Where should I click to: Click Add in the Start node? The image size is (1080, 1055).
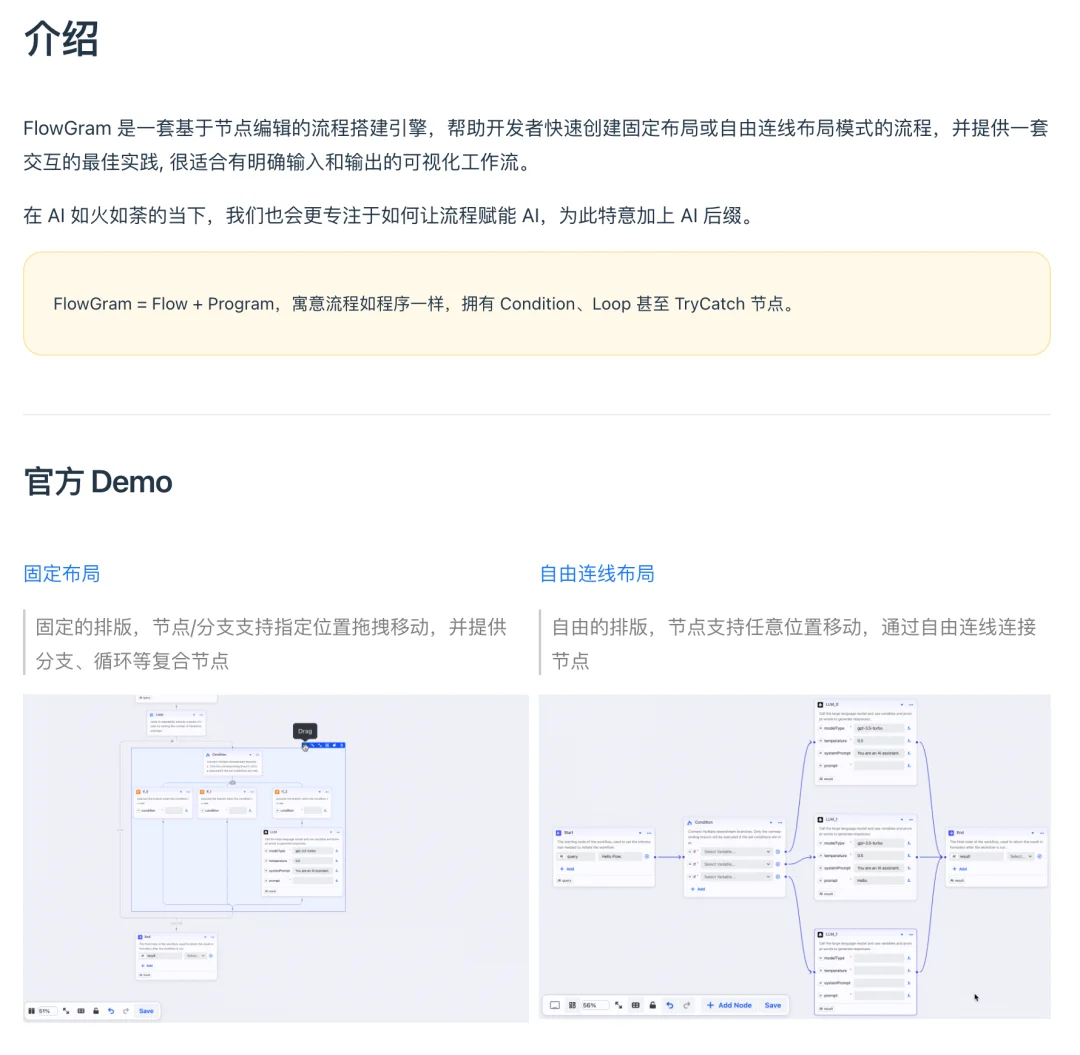coord(568,869)
